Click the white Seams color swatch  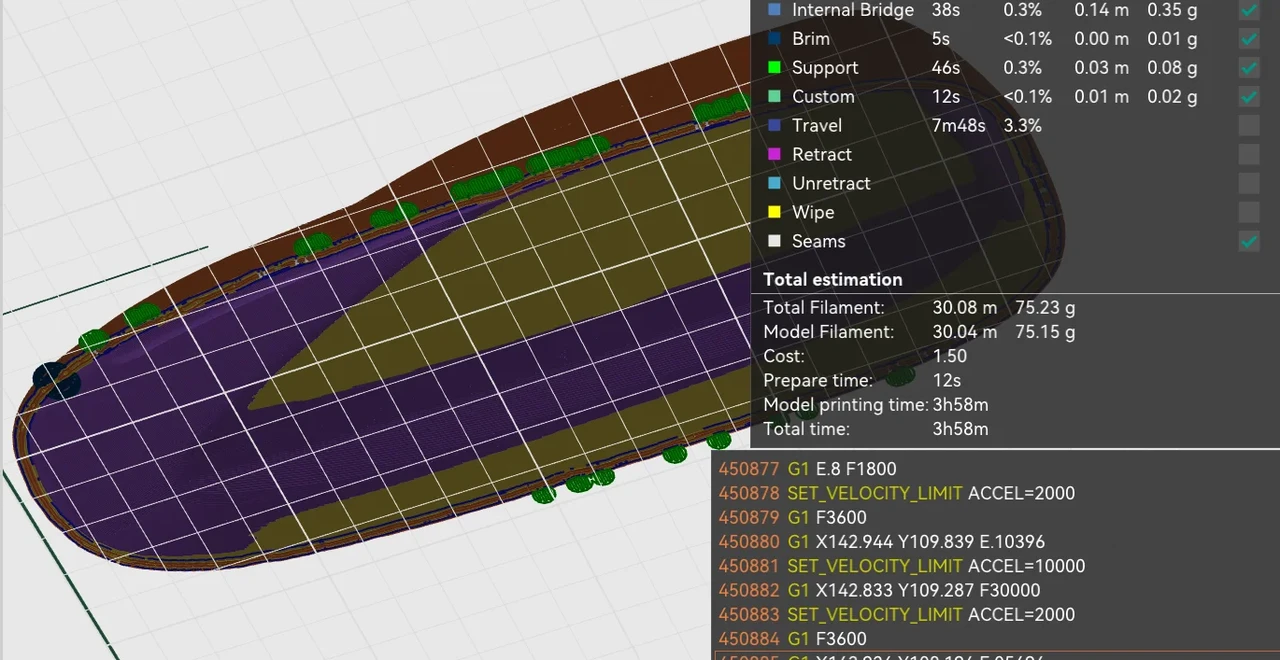click(x=774, y=242)
